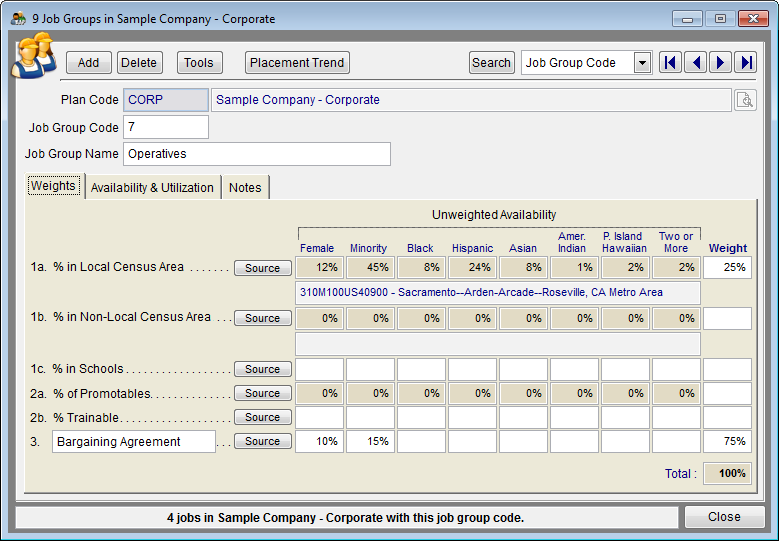This screenshot has width=779, height=541.
Task: Click the % in Schools weight field
Action: point(727,369)
